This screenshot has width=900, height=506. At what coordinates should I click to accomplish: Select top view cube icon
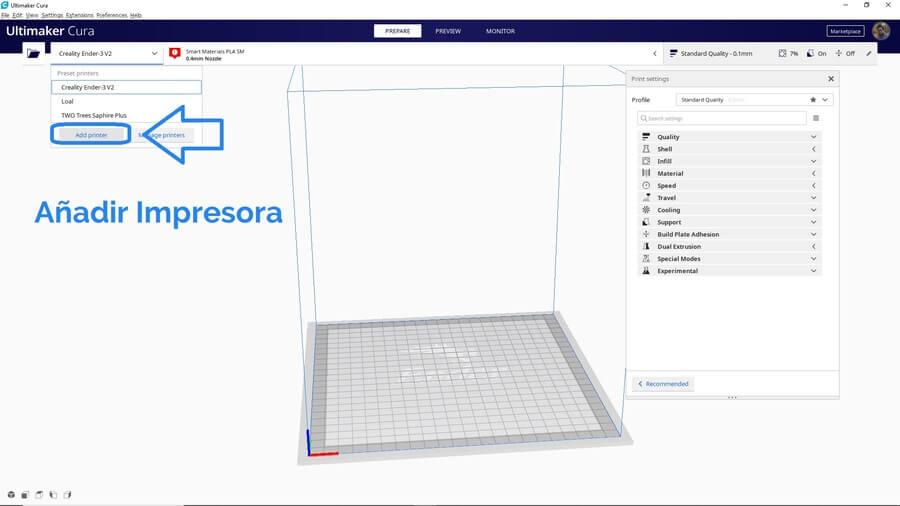pos(39,495)
